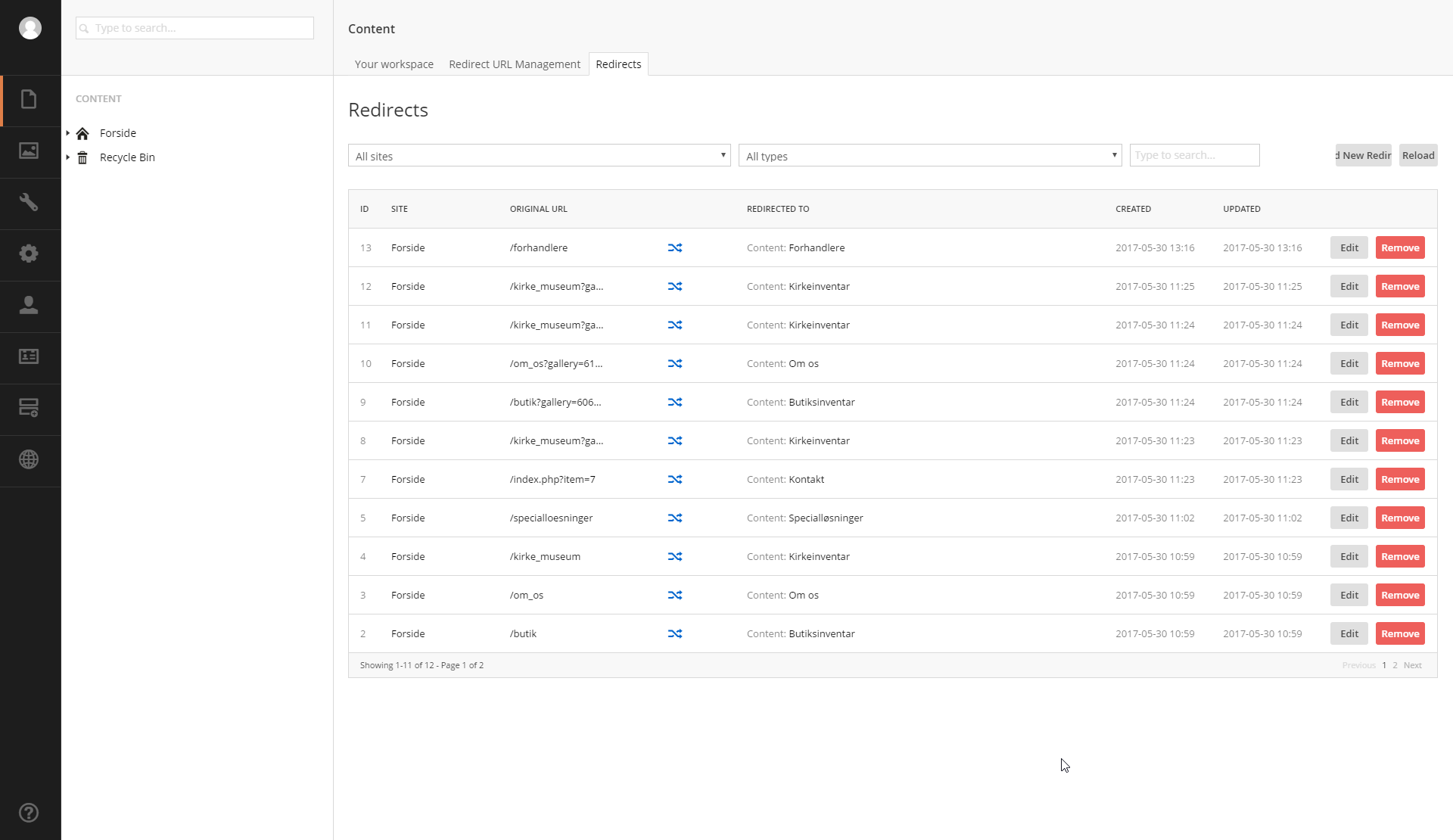This screenshot has height=840, width=1453.
Task: Edit redirect ID 12
Action: point(1349,286)
